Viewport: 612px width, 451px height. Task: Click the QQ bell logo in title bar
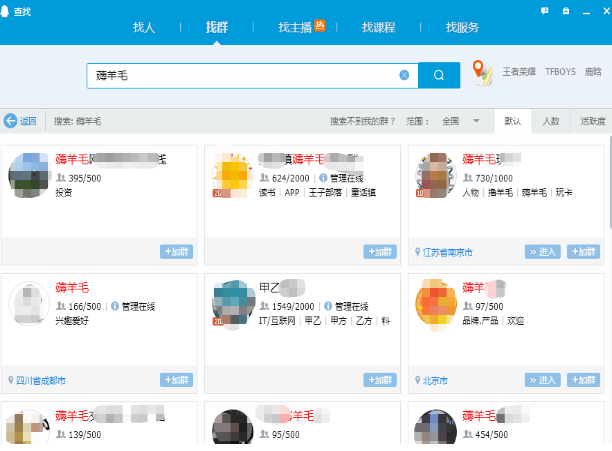pyautogui.click(x=5, y=11)
